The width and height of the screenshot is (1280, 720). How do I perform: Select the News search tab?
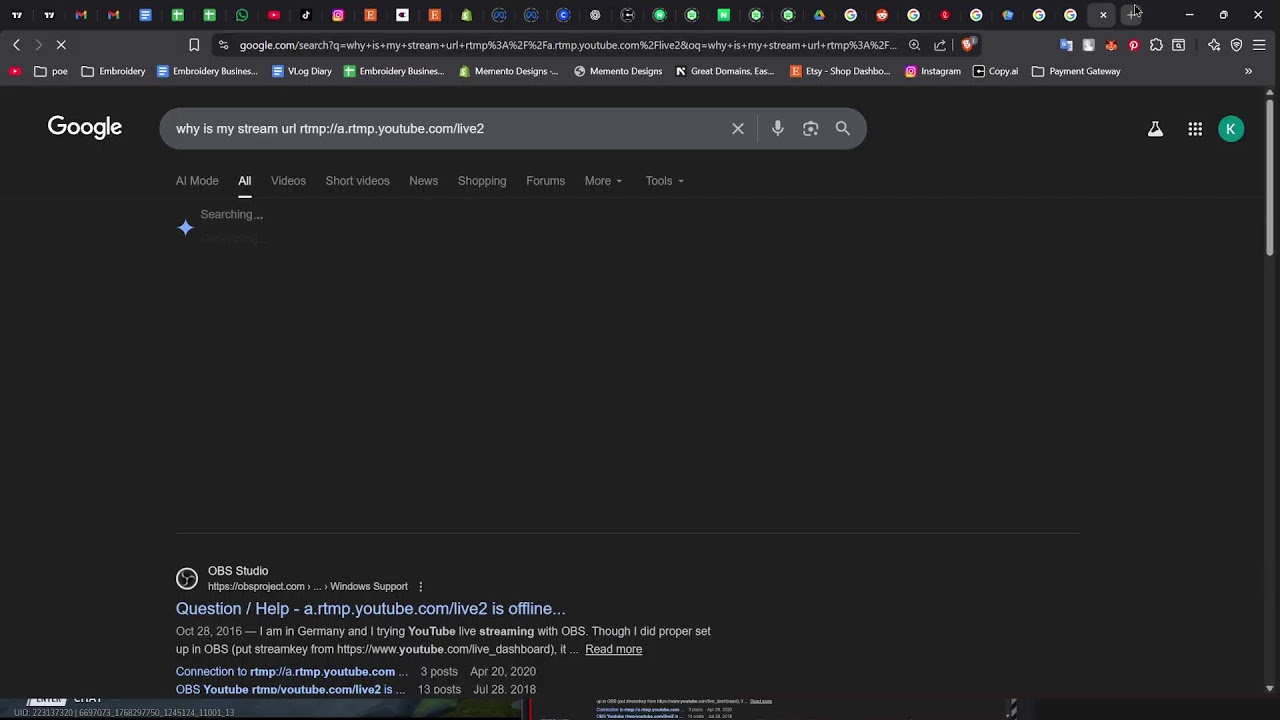[x=423, y=181]
